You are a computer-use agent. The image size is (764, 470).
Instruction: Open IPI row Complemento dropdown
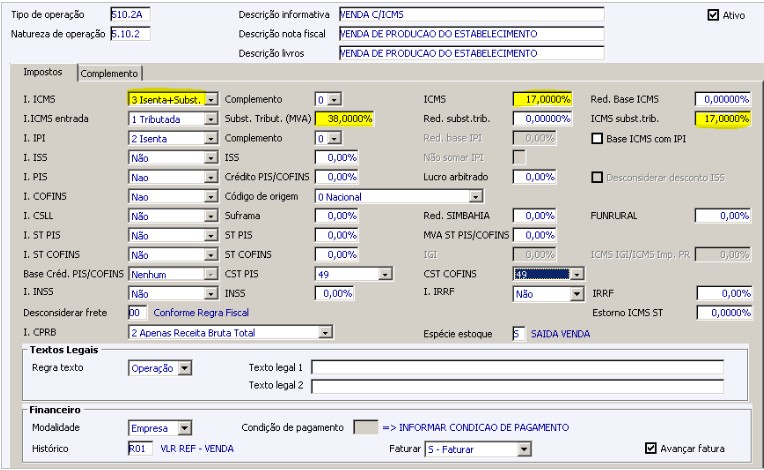pos(334,139)
